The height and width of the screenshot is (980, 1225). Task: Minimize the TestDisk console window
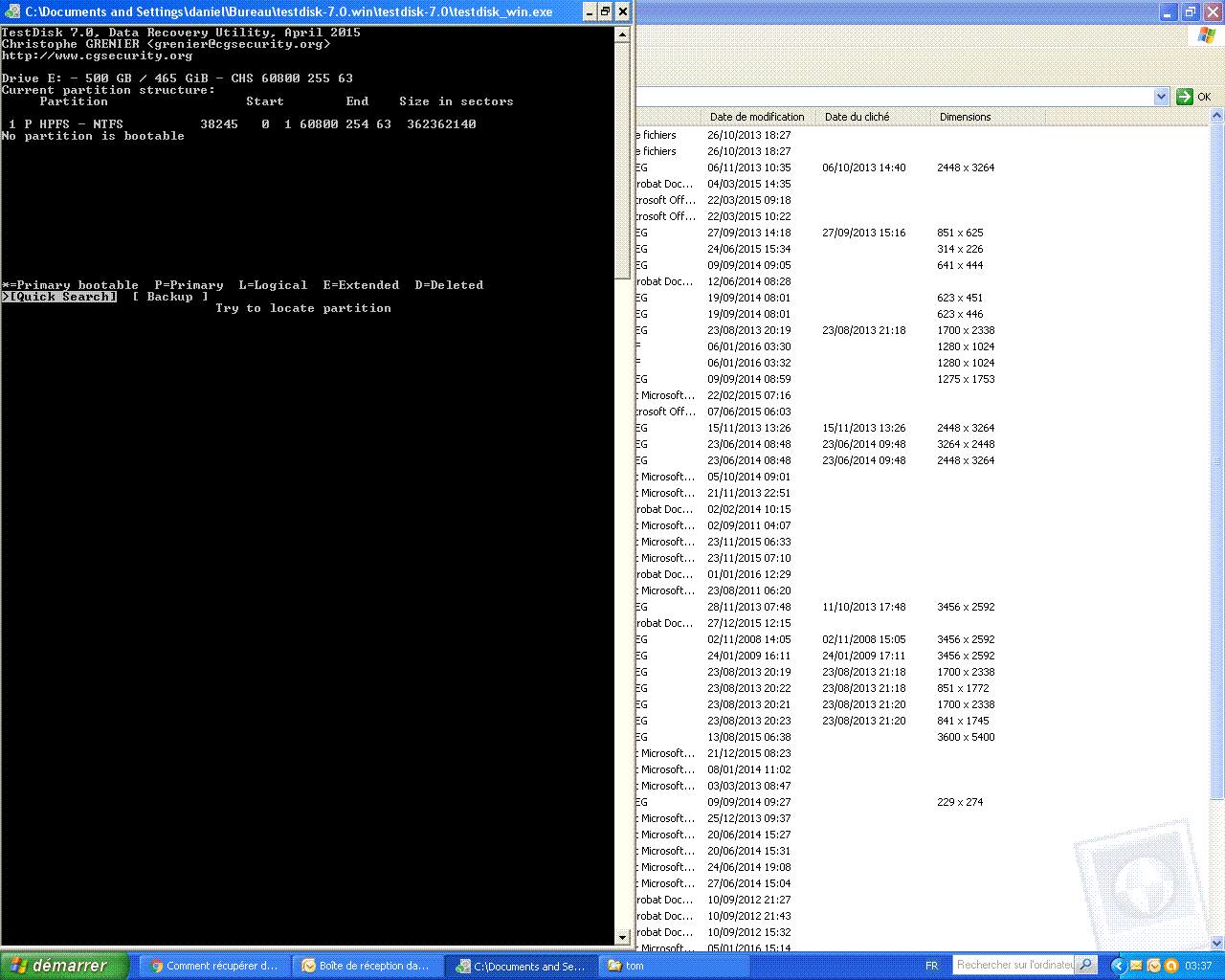point(590,11)
